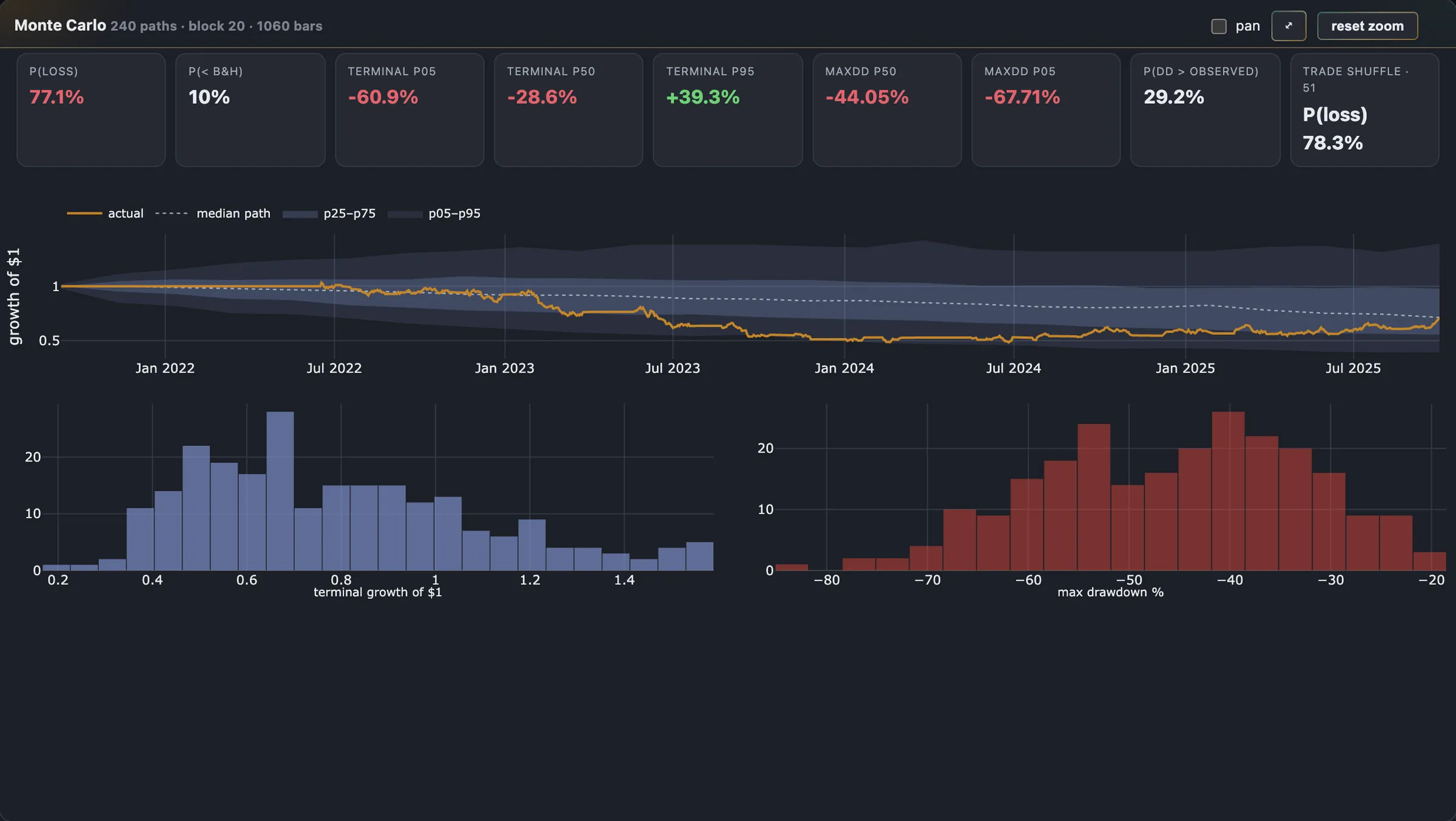Click the Jan 2024 axis label
The image size is (1456, 821).
[x=844, y=368]
